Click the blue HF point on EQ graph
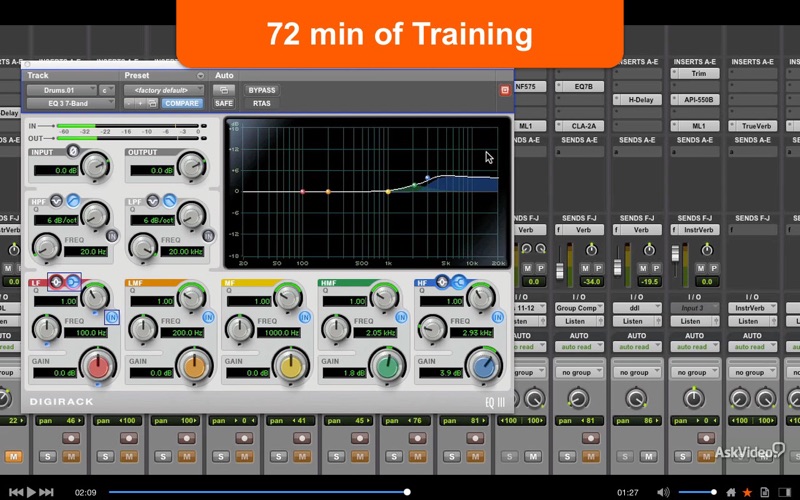This screenshot has width=800, height=500. pyautogui.click(x=428, y=178)
